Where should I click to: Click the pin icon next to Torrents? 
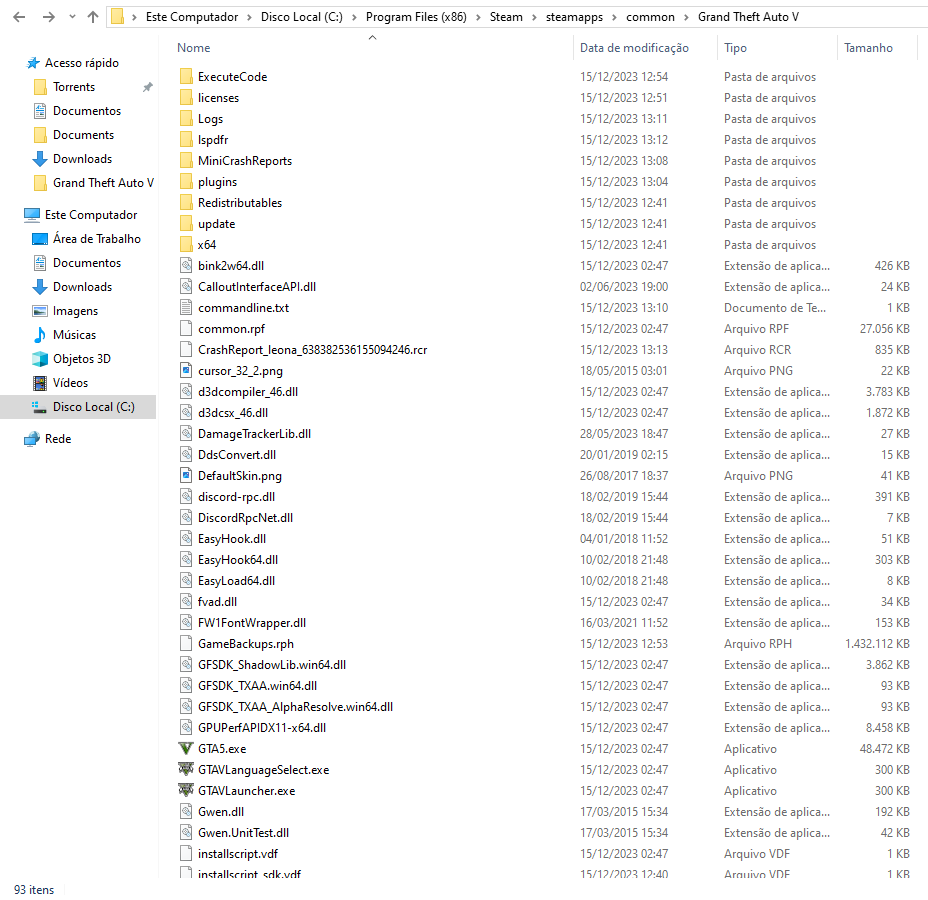click(x=147, y=87)
